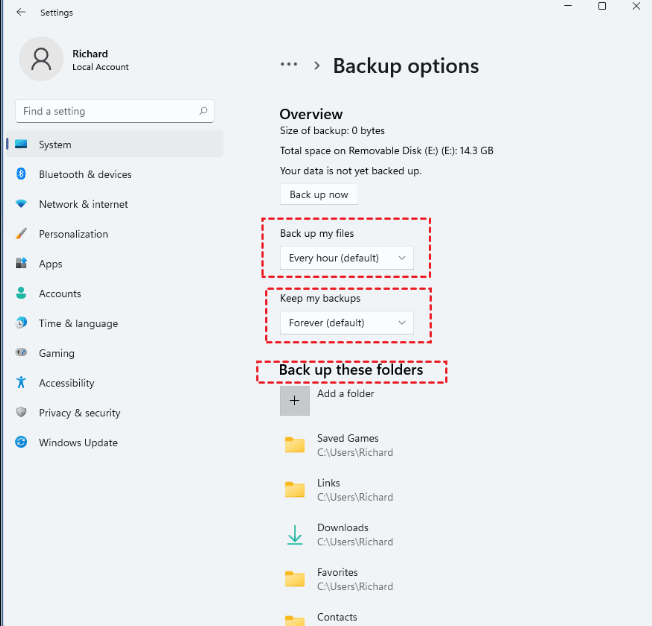652x626 pixels.
Task: Click Richard account name
Action: pos(90,54)
